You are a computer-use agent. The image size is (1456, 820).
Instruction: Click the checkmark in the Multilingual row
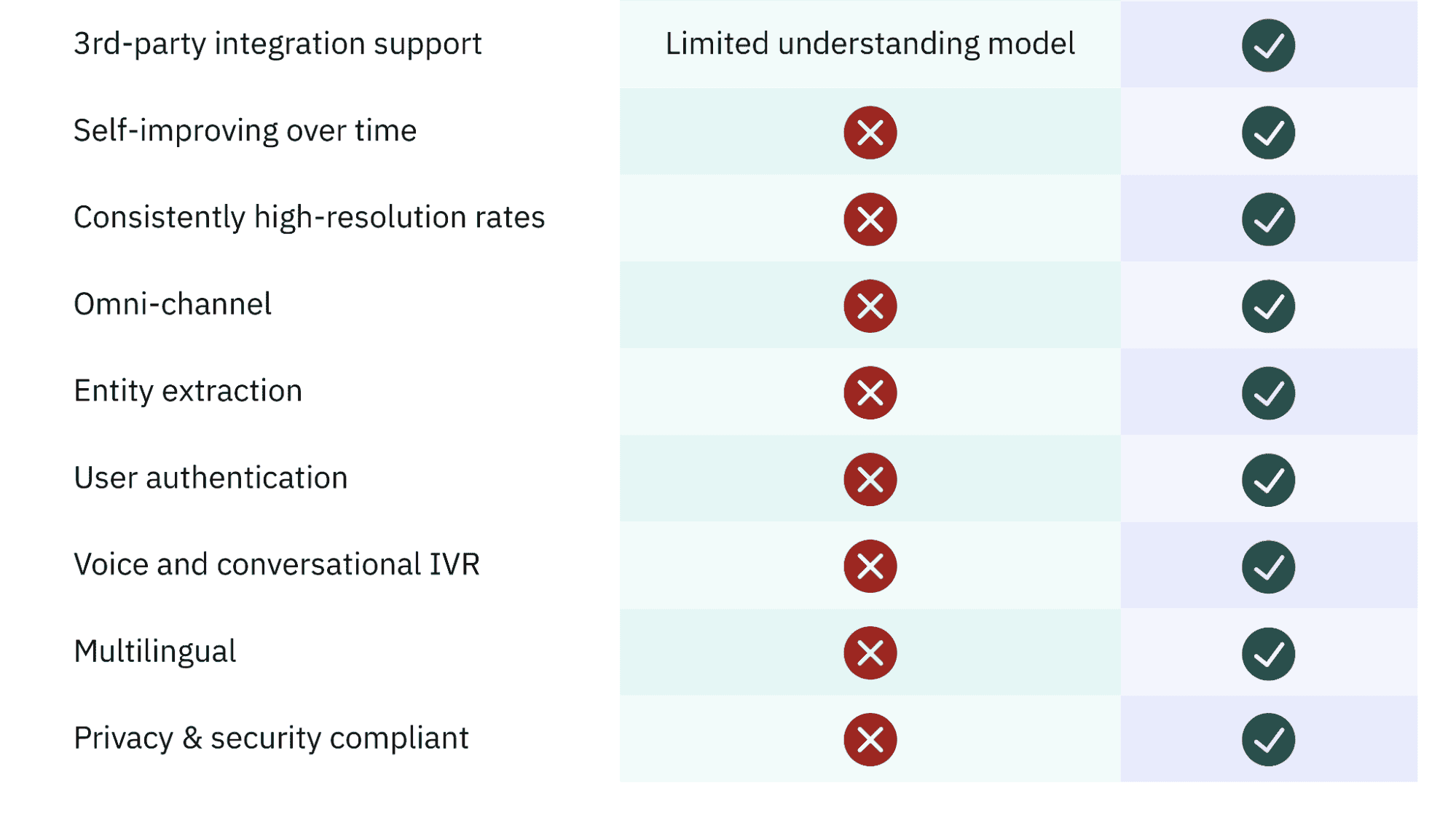(x=1268, y=653)
